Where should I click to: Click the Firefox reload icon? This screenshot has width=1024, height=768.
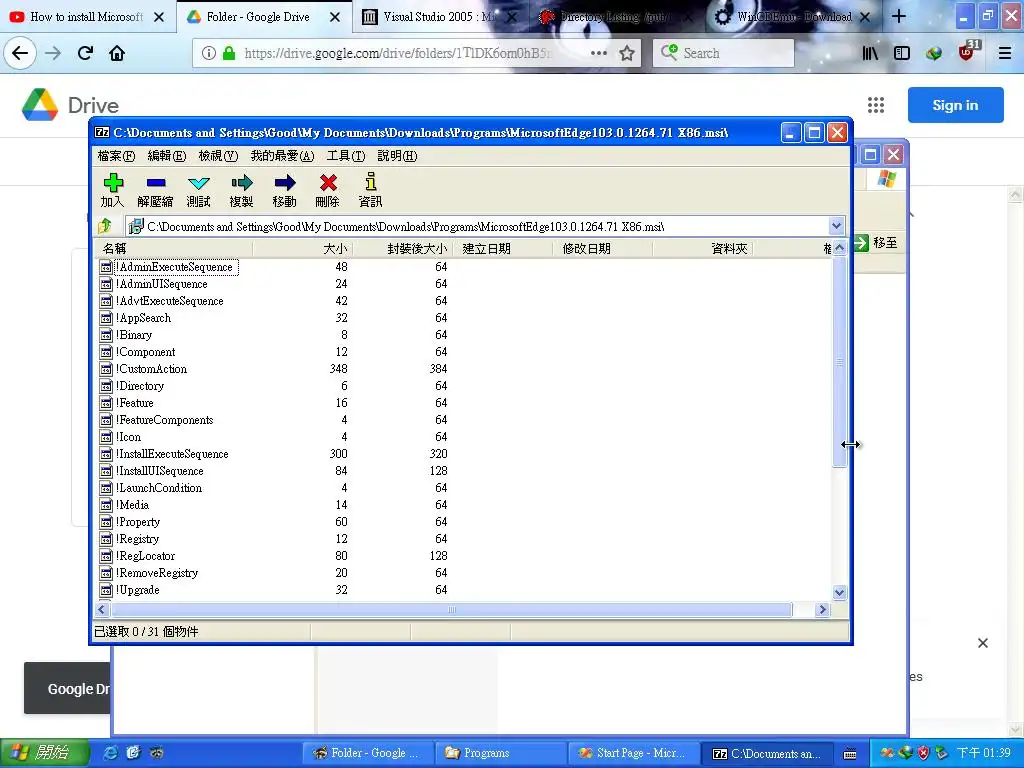pyautogui.click(x=85, y=53)
